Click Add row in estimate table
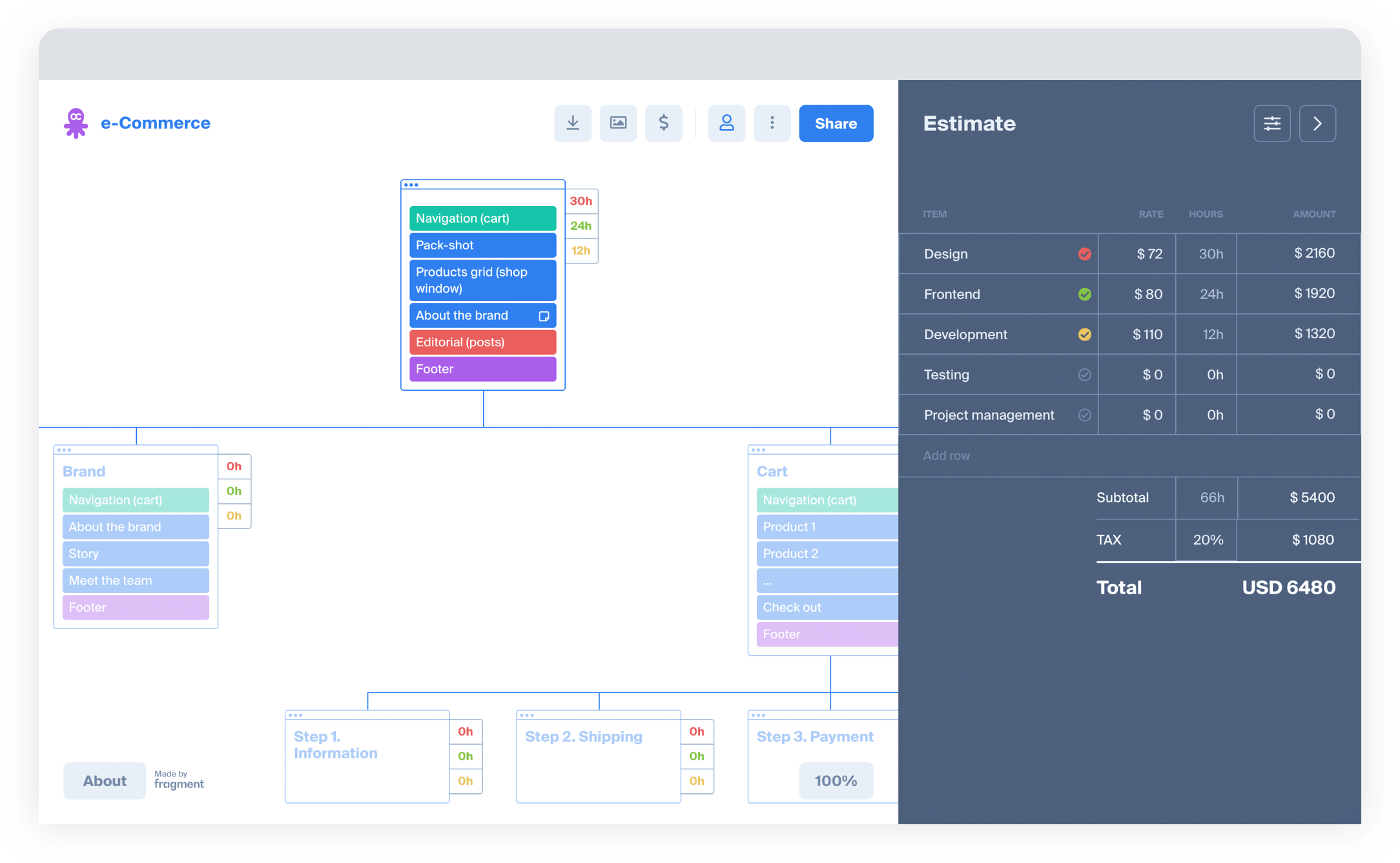 946,455
